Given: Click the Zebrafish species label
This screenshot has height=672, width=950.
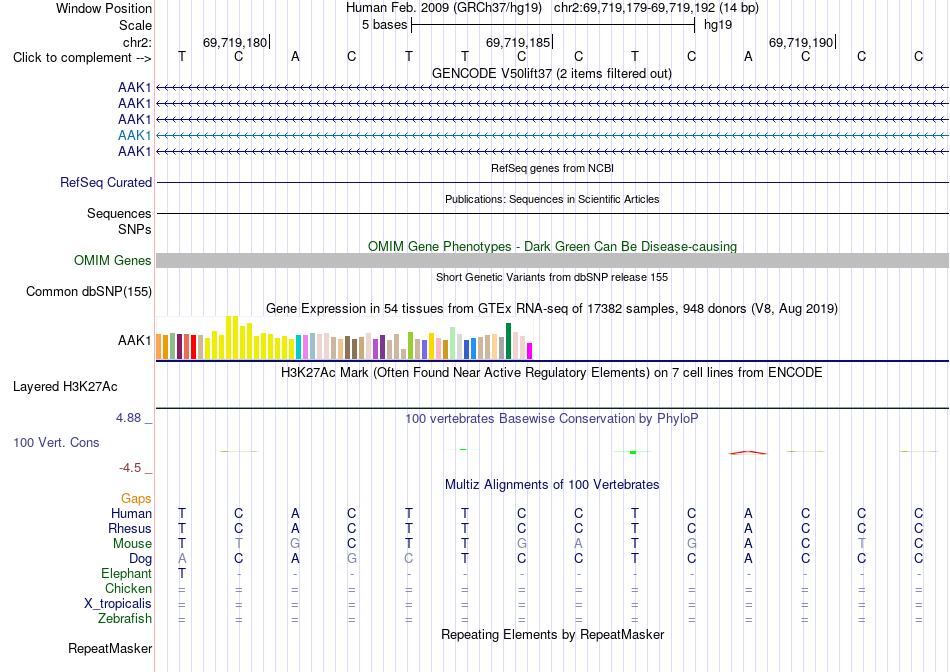Looking at the screenshot, I should click(x=125, y=619).
